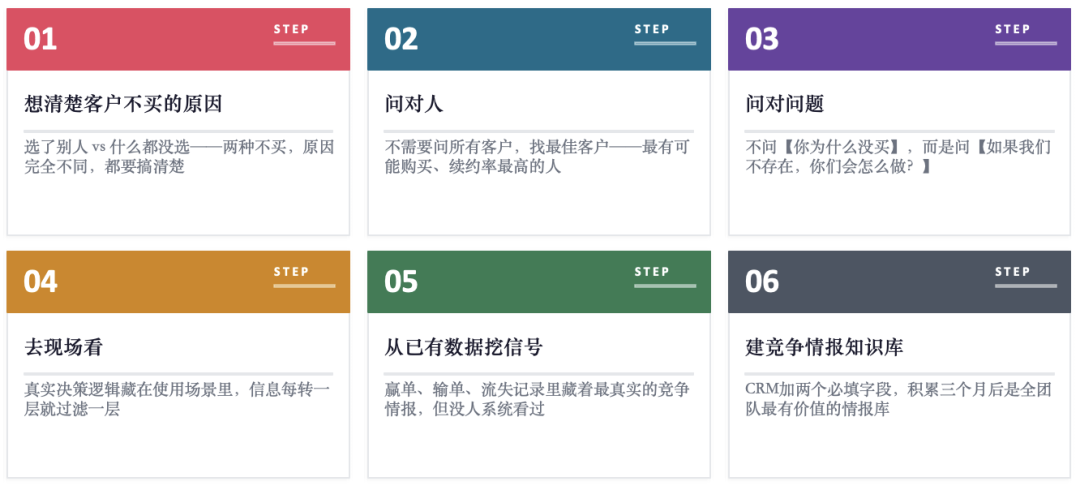1080x490 pixels.
Task: Select the heading 问对问题
Action: [785, 104]
